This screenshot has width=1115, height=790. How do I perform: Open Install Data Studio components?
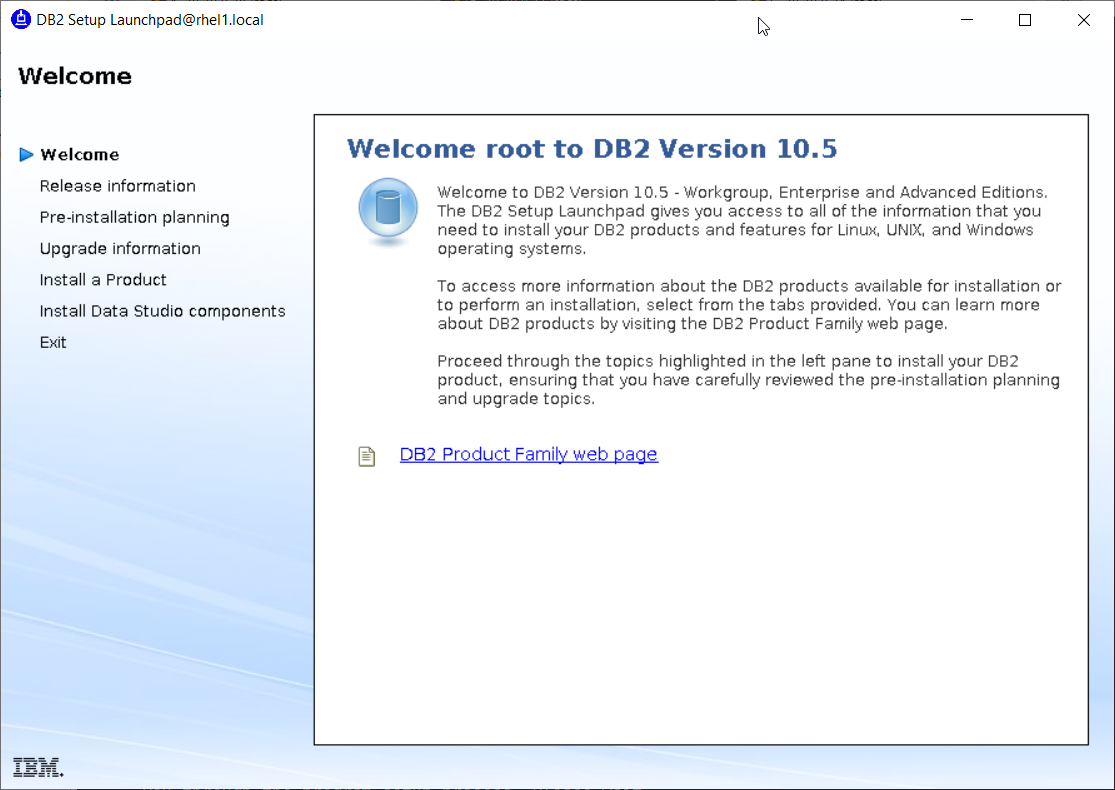point(162,311)
